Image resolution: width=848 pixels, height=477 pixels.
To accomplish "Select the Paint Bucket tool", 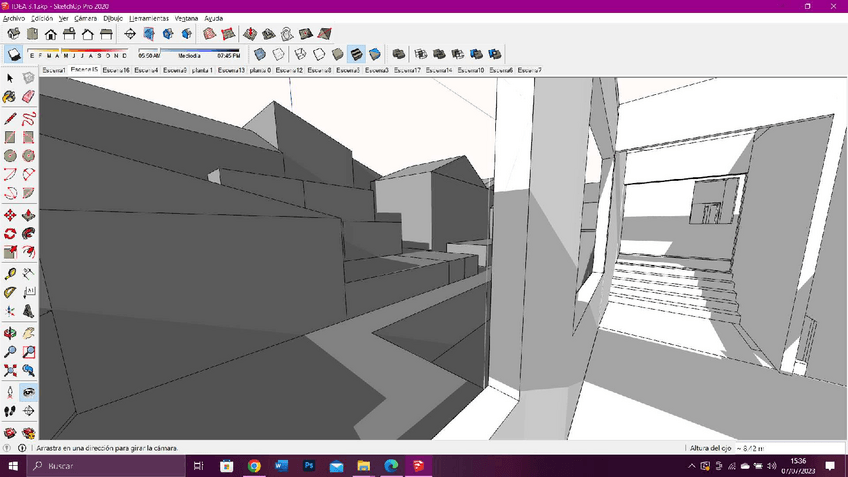I will click(10, 97).
